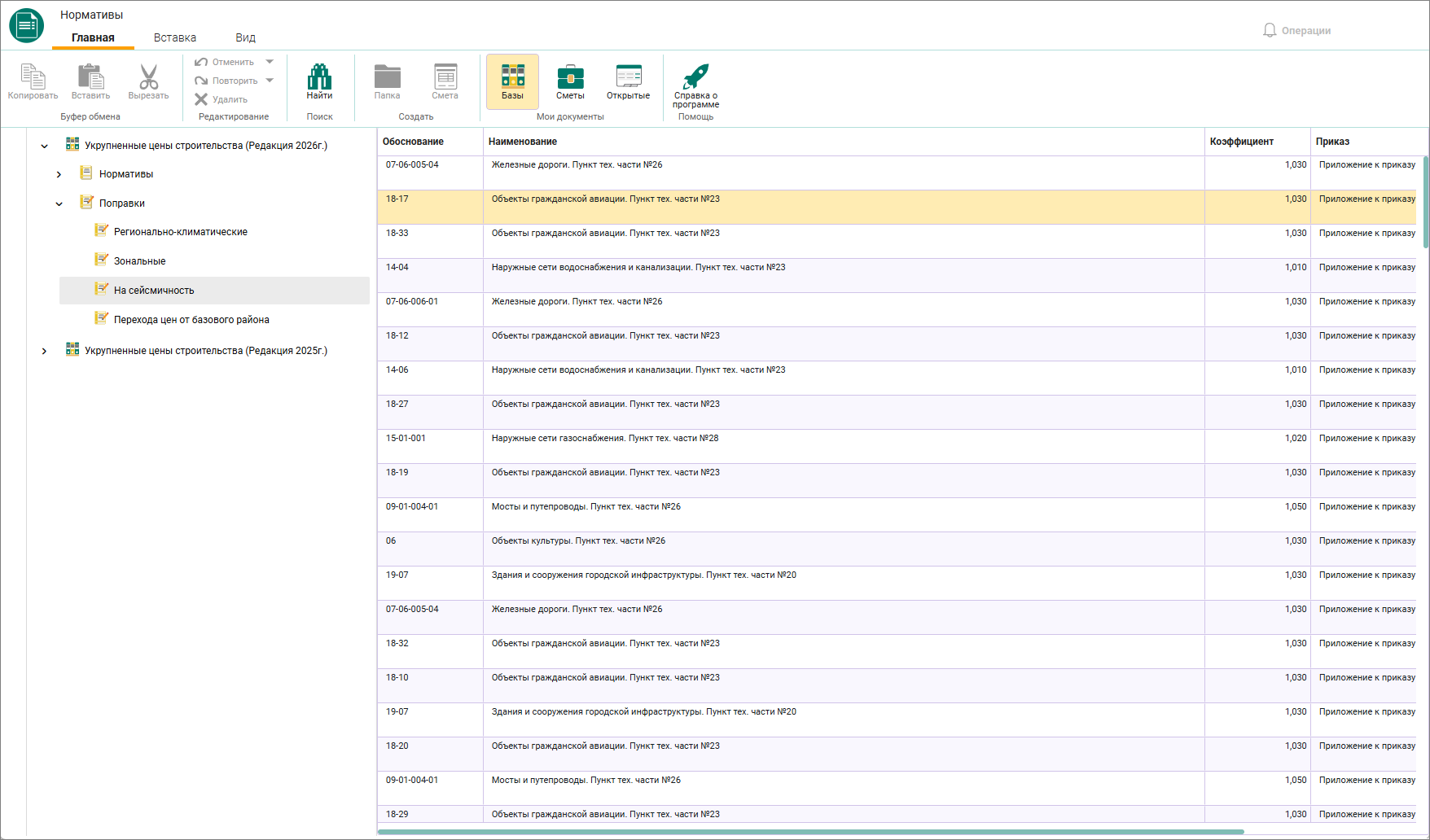Open the Отменить history dropdown arrow
This screenshot has width=1430, height=840.
click(x=270, y=62)
